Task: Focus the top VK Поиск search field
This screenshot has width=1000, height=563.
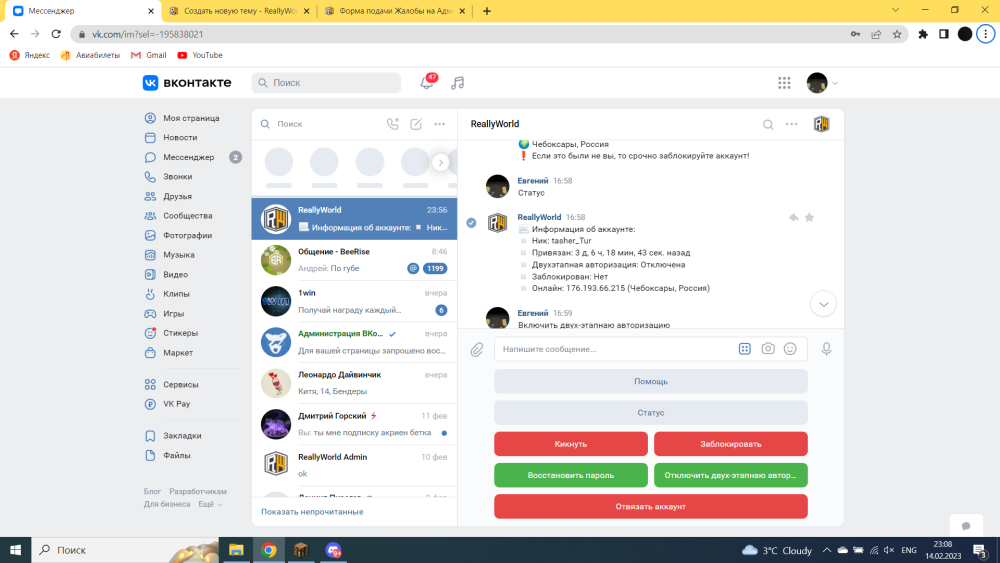Action: tap(326, 83)
